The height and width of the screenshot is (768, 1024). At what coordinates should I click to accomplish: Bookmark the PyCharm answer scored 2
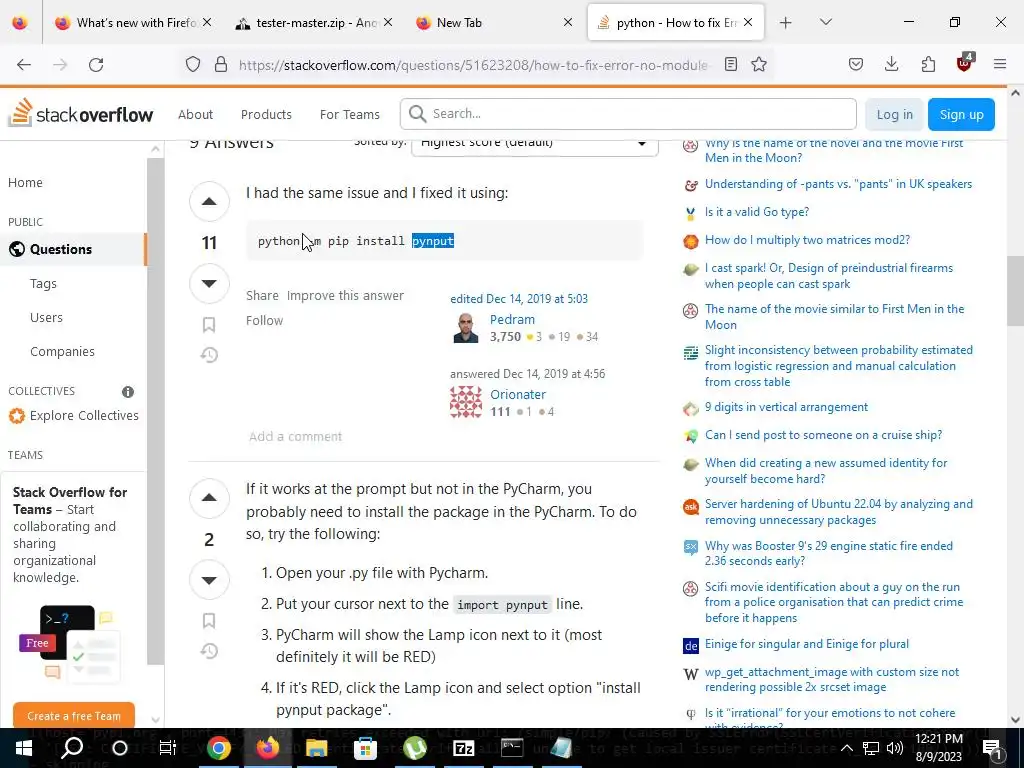click(x=209, y=620)
